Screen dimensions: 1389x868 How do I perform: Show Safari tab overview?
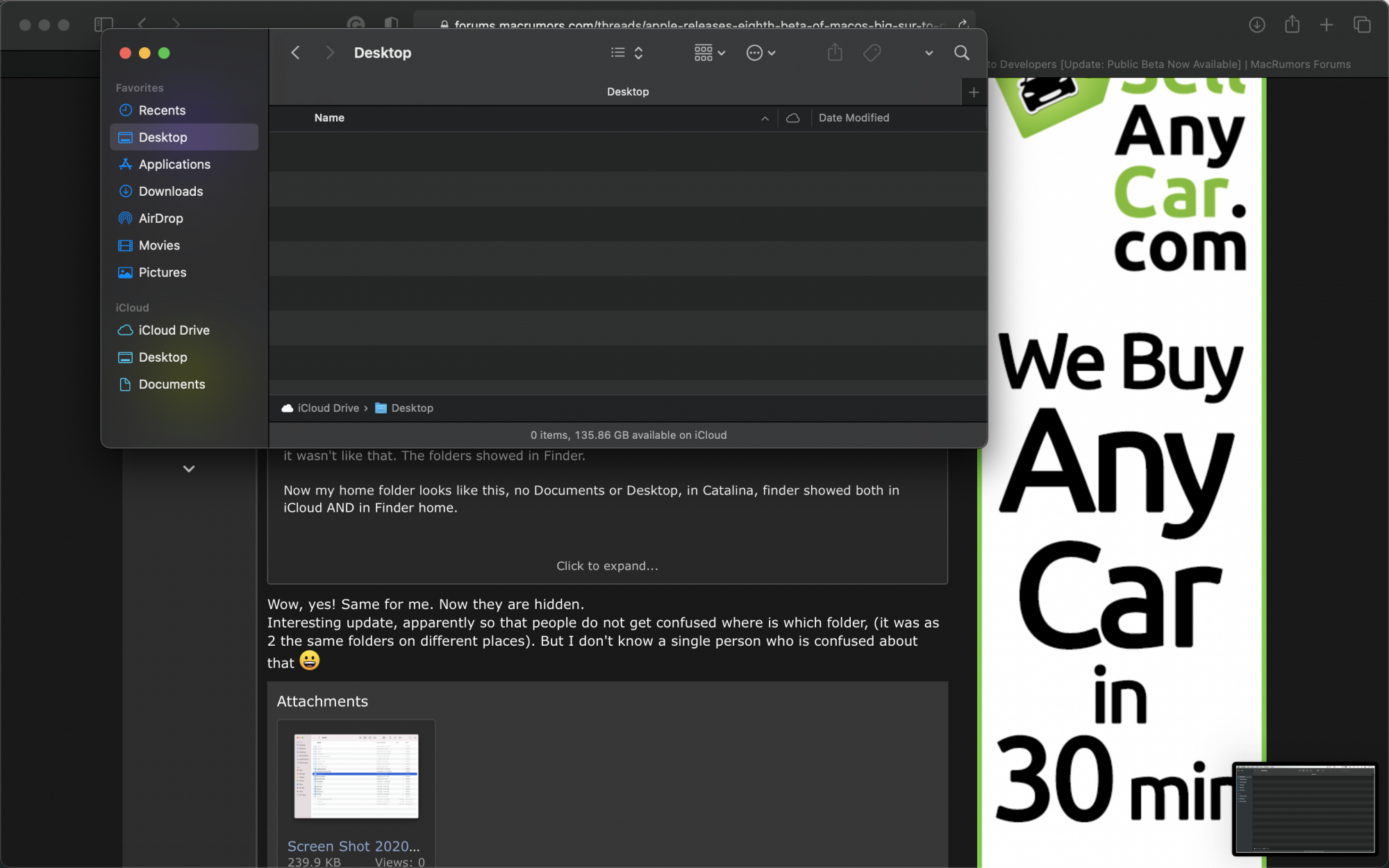(1362, 25)
